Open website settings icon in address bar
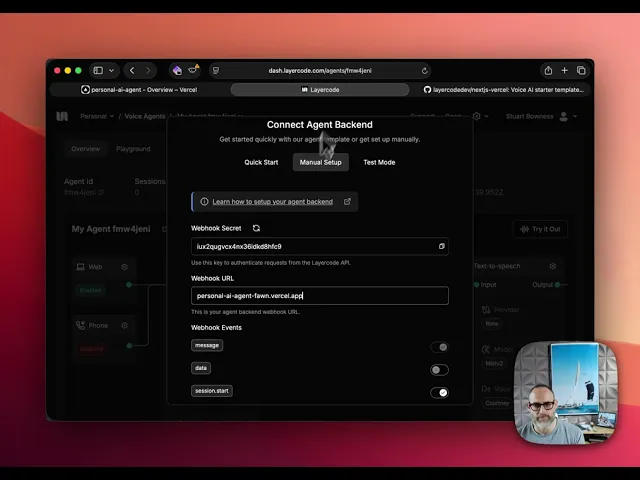Image resolution: width=640 pixels, height=480 pixels. click(x=216, y=71)
